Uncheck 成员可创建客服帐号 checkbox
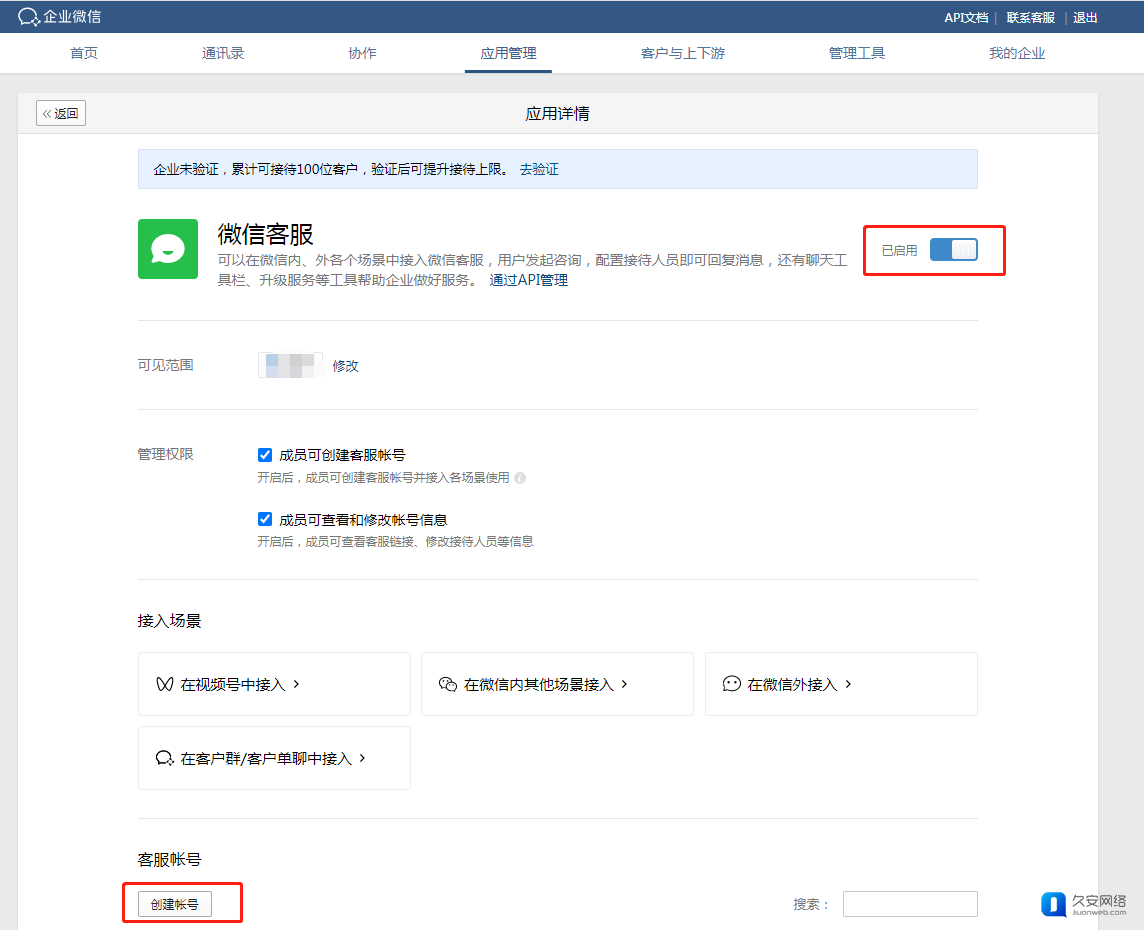The width and height of the screenshot is (1144, 930). point(265,454)
